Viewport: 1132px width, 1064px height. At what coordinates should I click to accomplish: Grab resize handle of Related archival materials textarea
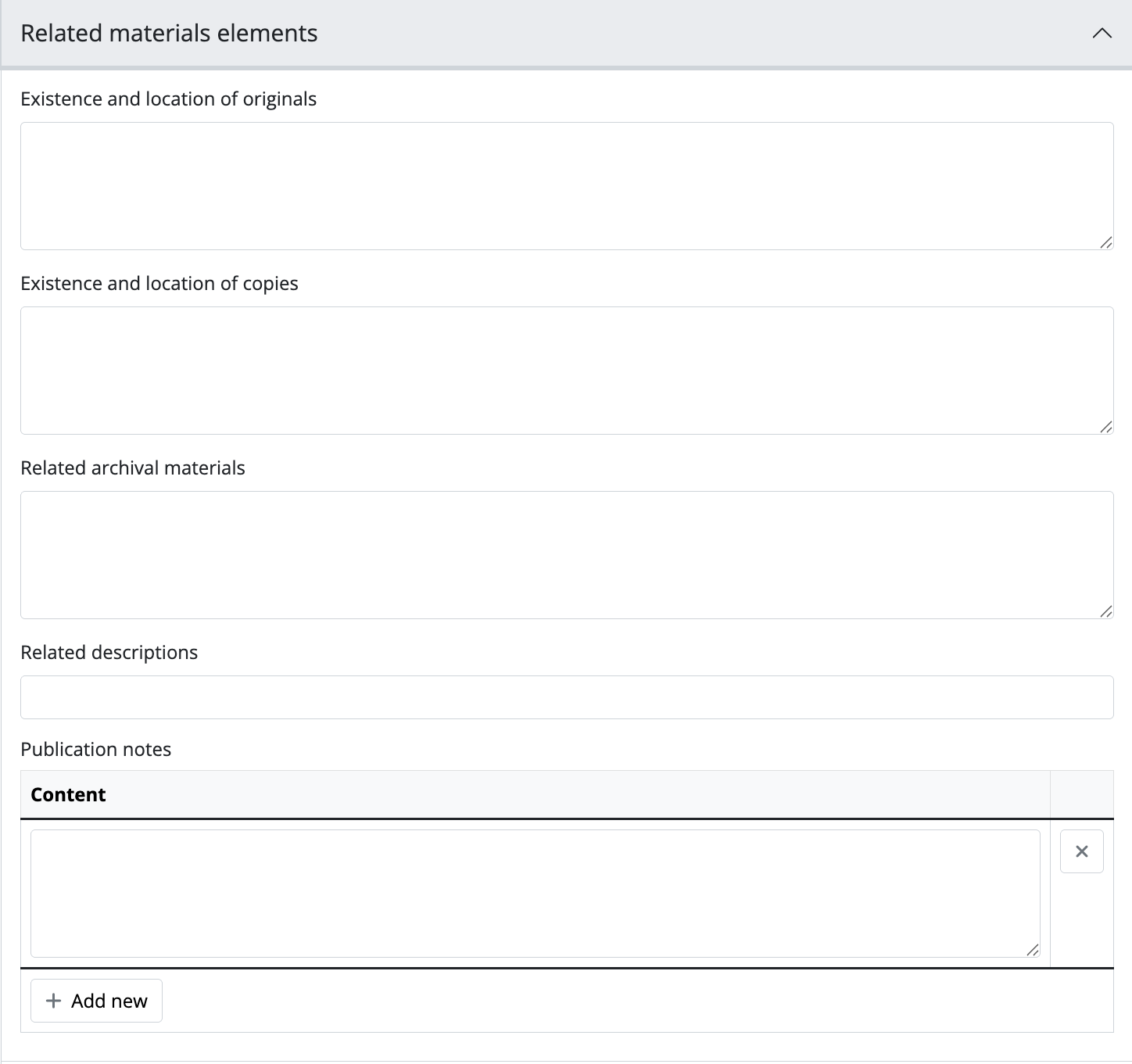click(1105, 611)
